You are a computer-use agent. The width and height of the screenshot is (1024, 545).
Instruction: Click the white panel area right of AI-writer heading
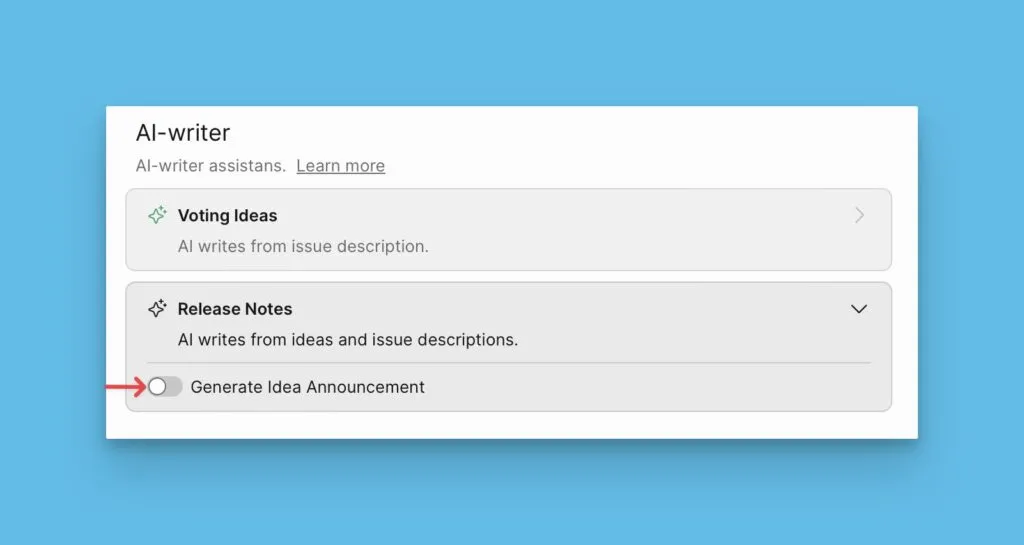(x=600, y=135)
